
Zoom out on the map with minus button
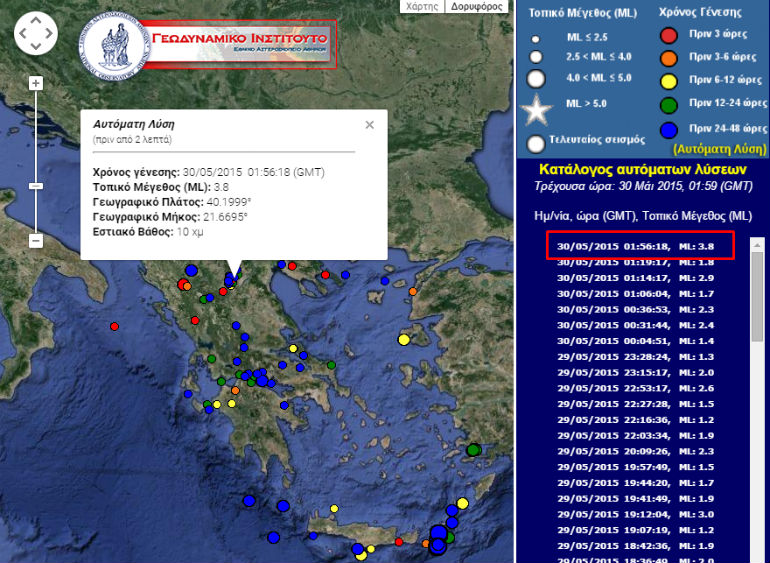pos(36,240)
